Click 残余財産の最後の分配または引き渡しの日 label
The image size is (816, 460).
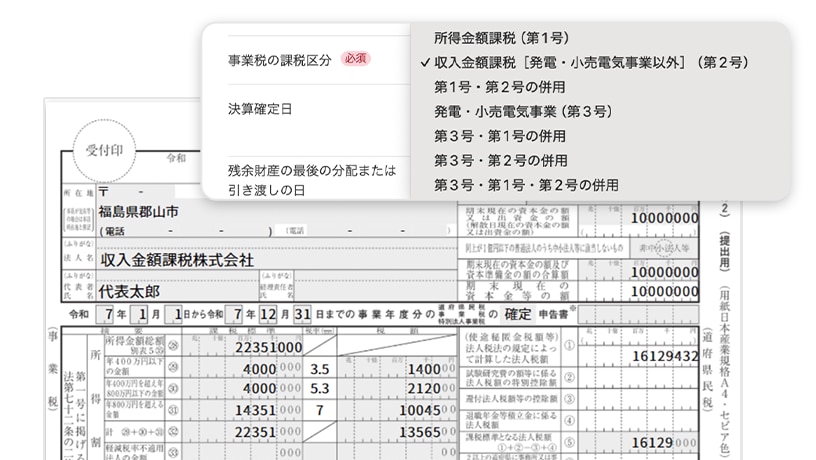point(312,178)
